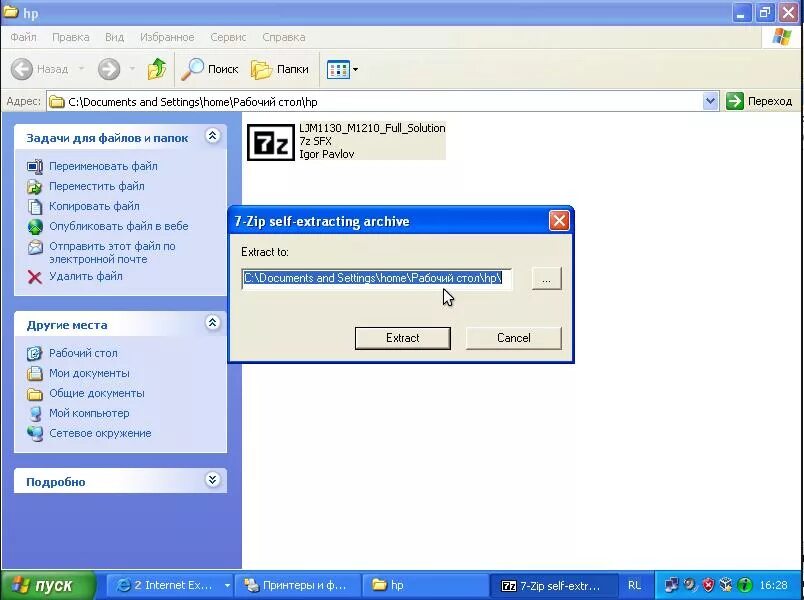Click the green circle tray icon
The image size is (804, 600).
(745, 585)
